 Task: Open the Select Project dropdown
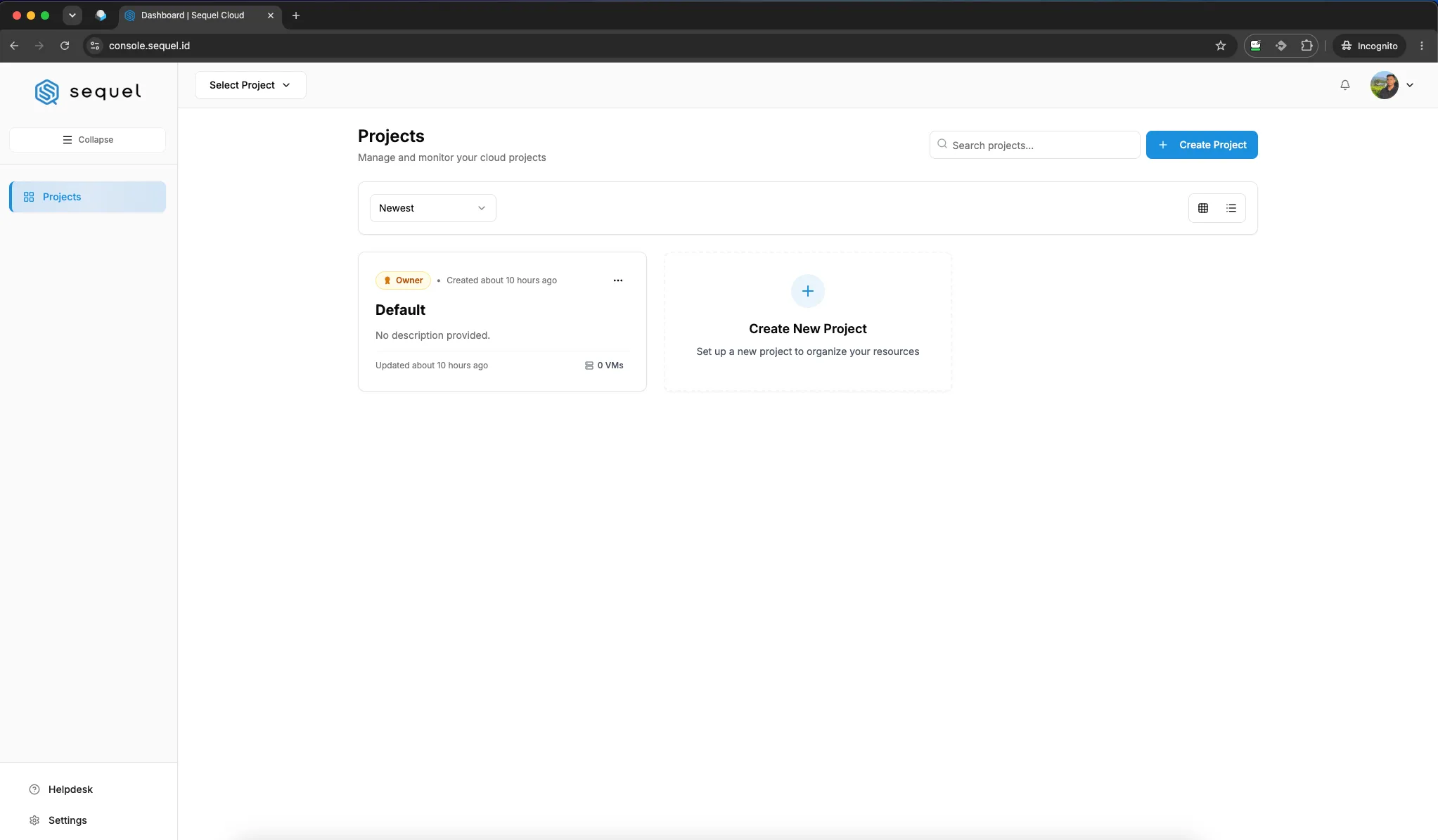click(x=250, y=85)
